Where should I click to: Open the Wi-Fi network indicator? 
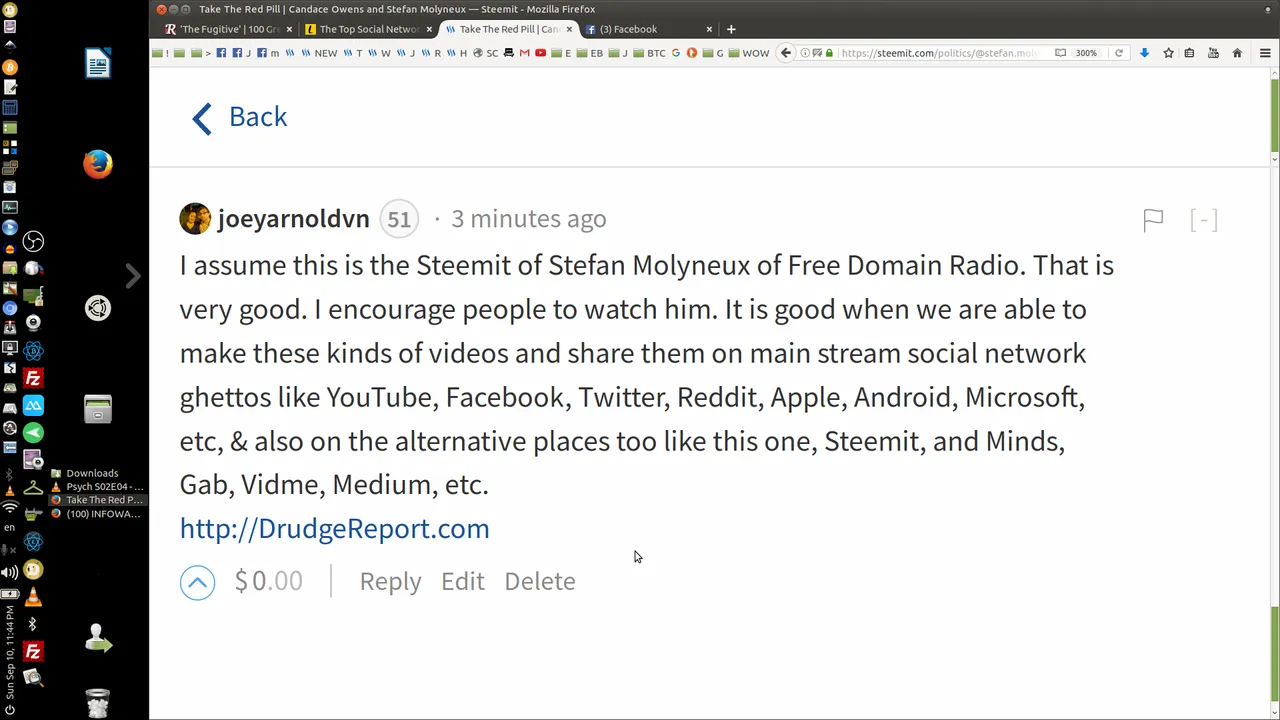click(x=10, y=508)
